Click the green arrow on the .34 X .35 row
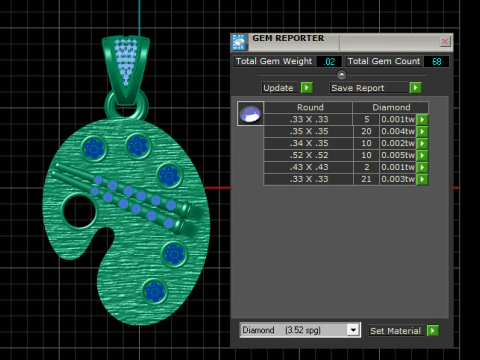 tap(422, 143)
